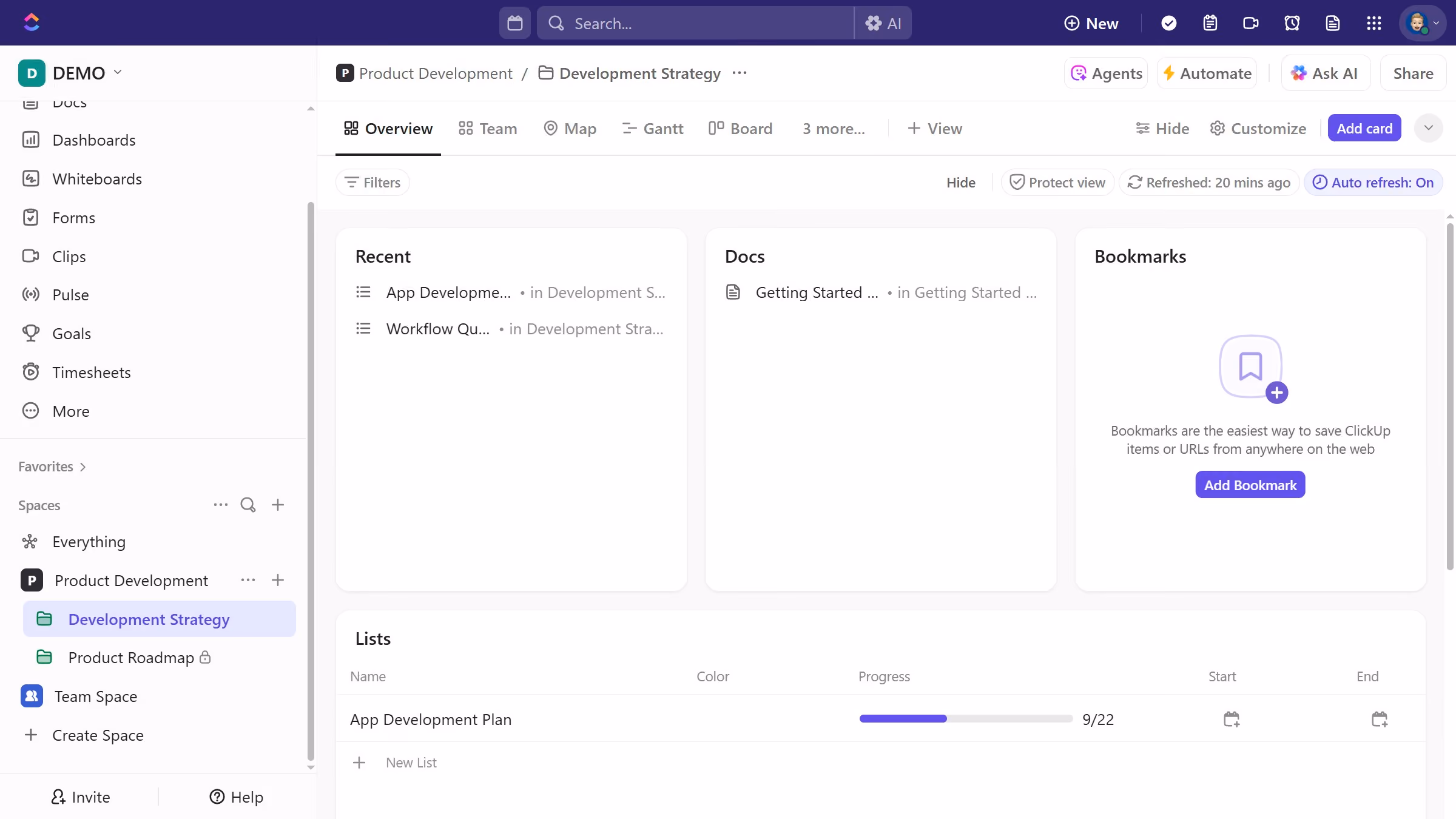Click the Agents button
Screen dimensions: 1456x819
pos(1106,73)
